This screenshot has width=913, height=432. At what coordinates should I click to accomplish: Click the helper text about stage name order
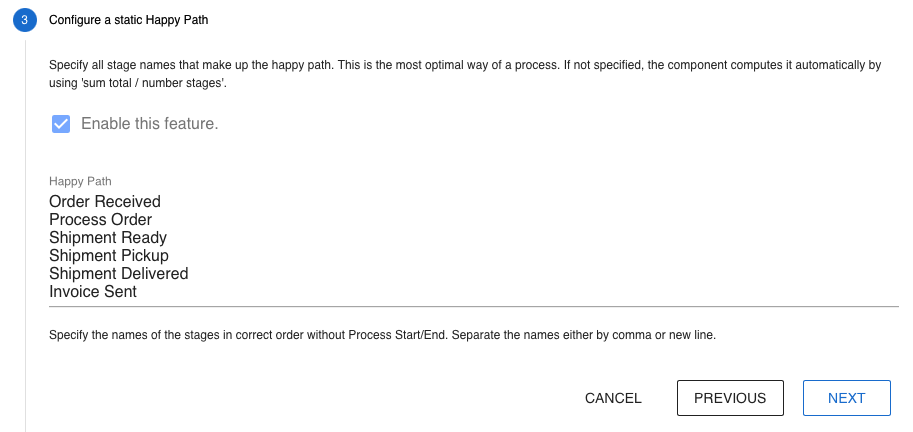382,334
